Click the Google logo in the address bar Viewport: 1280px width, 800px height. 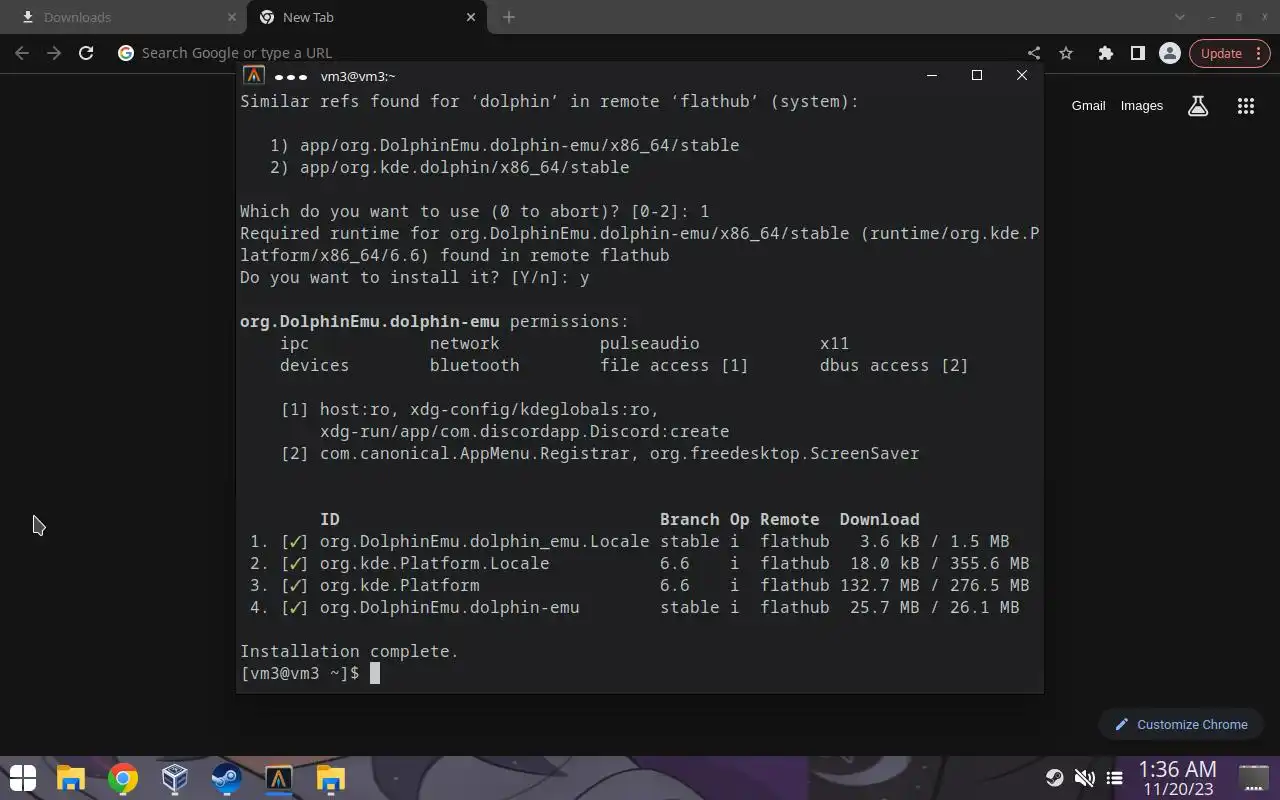click(x=126, y=53)
